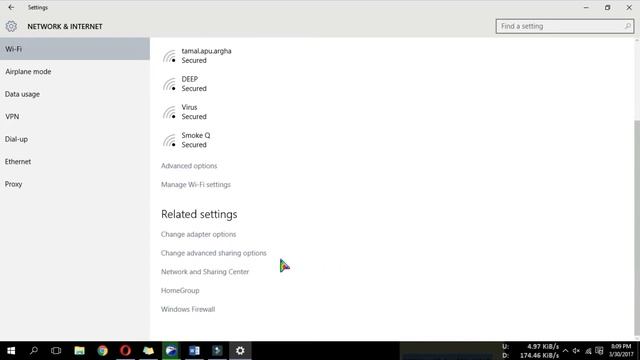Viewport: 640px width, 360px height.
Task: Click the network tray icon
Action: [588, 351]
